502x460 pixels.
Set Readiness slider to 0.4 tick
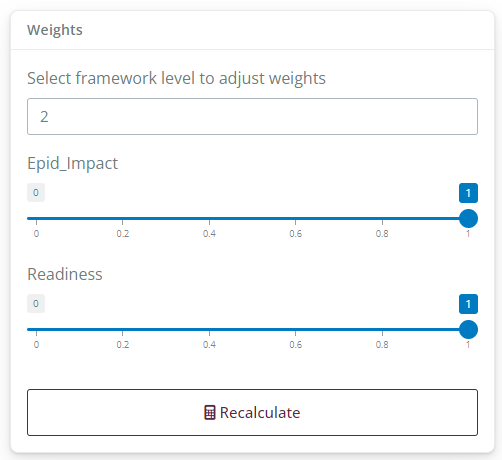209,330
